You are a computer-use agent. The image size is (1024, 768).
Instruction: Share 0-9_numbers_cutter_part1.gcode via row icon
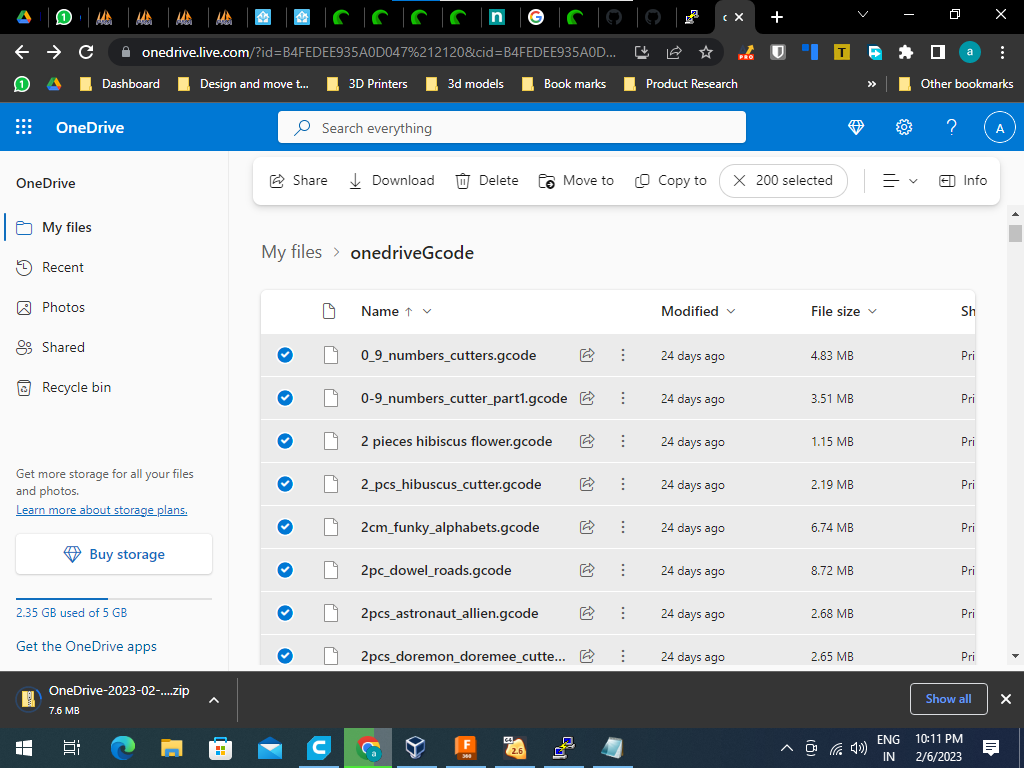coord(587,398)
